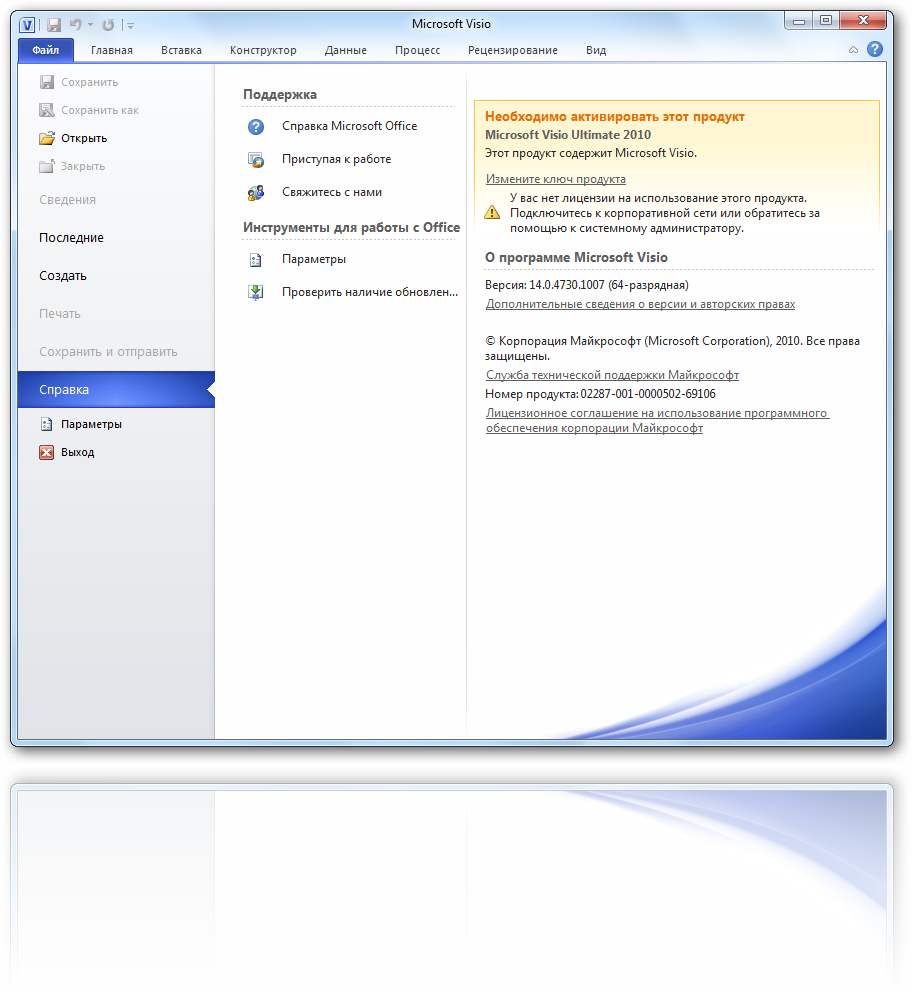Open Лицензионное соглашение license link

pos(657,420)
